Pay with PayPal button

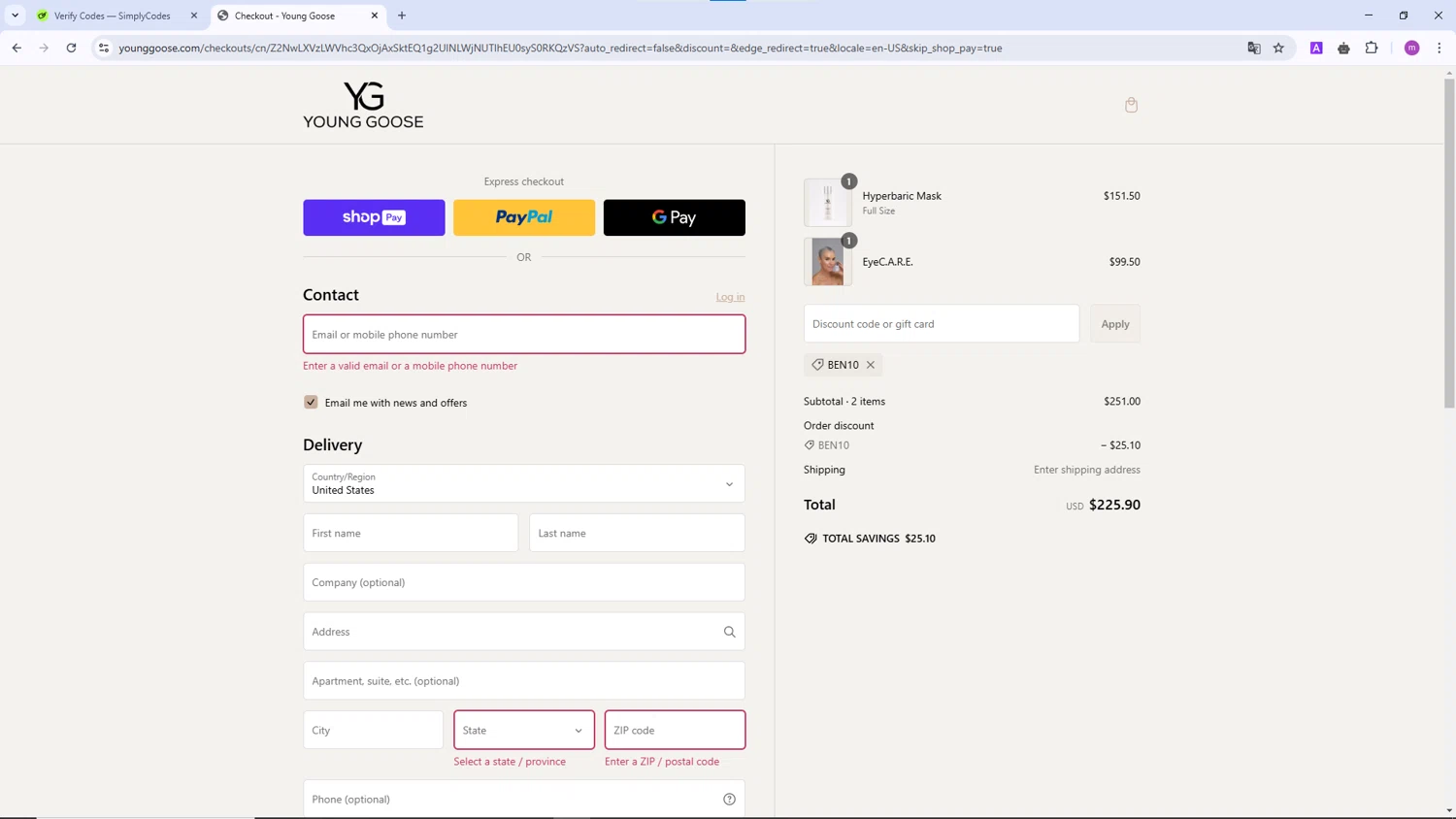(x=524, y=217)
